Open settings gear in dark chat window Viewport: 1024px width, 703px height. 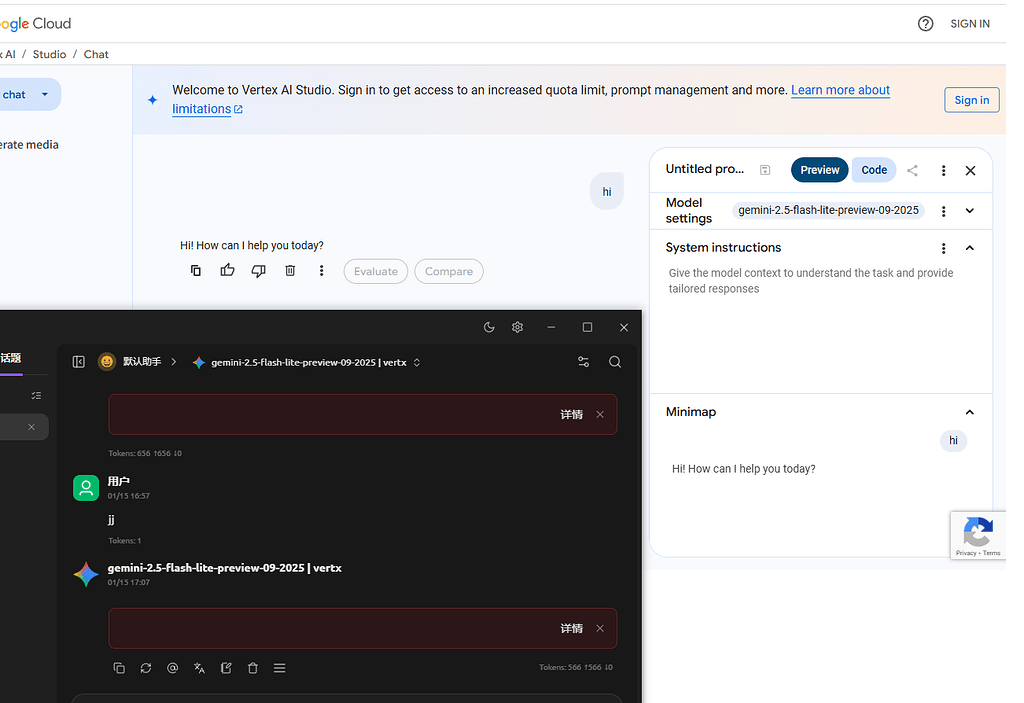click(518, 327)
